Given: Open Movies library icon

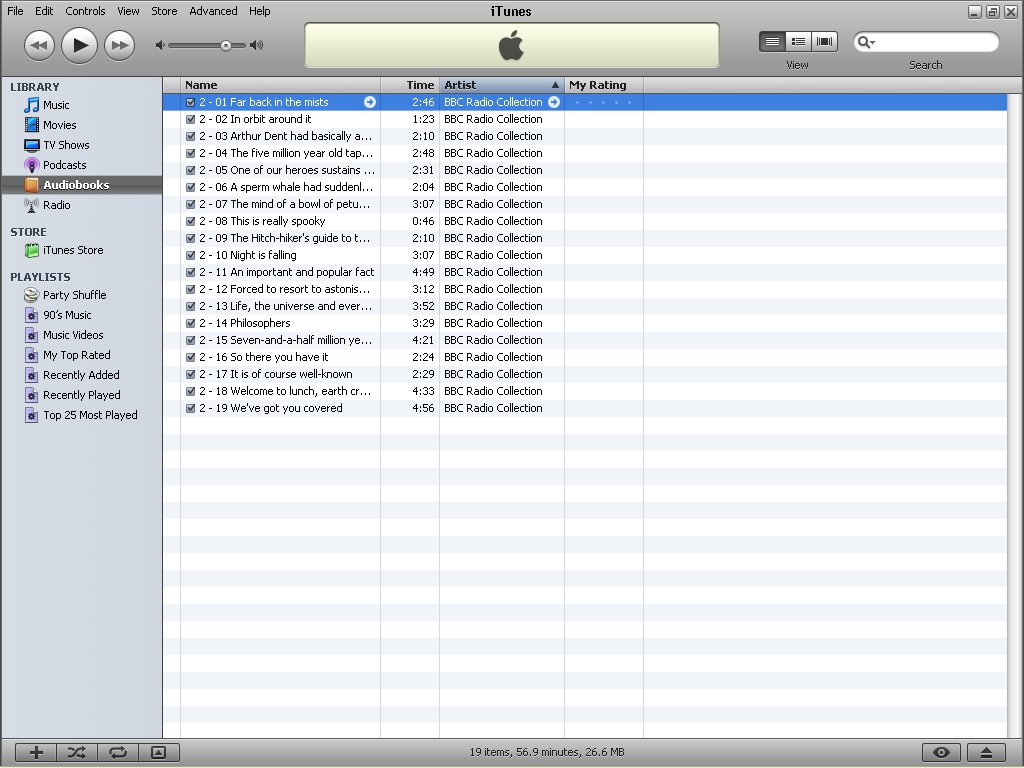Looking at the screenshot, I should click(x=31, y=124).
